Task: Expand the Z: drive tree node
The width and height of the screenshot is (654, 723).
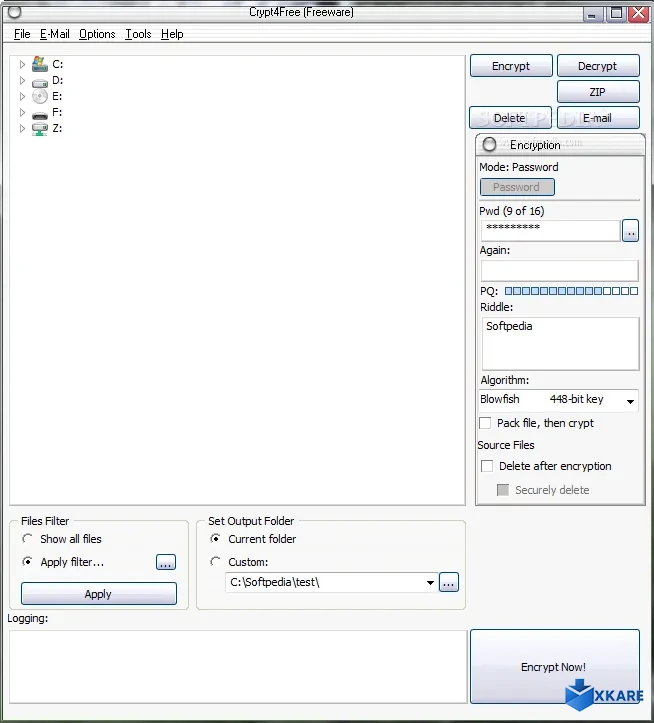Action: click(x=22, y=128)
